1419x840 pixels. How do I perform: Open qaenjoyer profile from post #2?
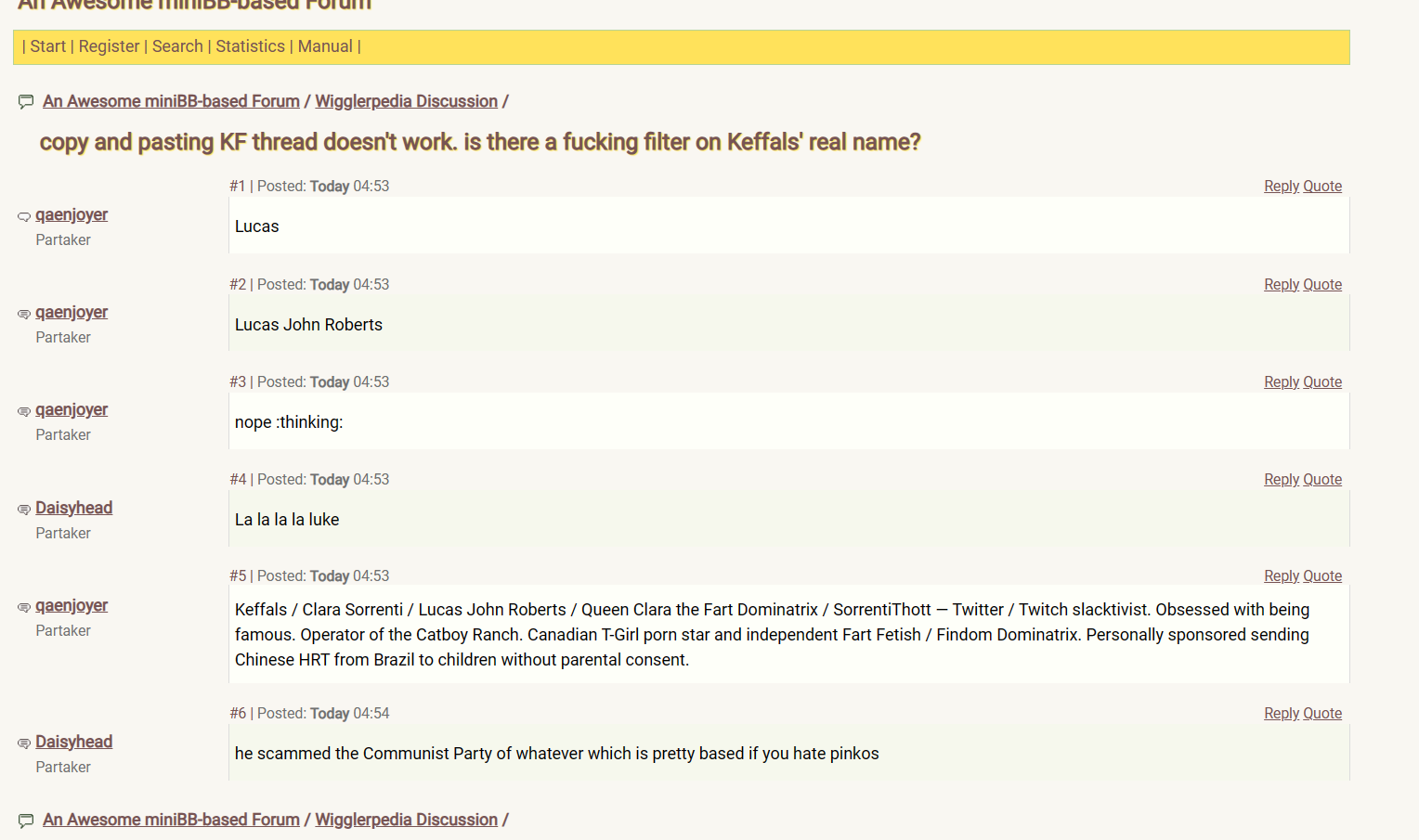(72, 313)
